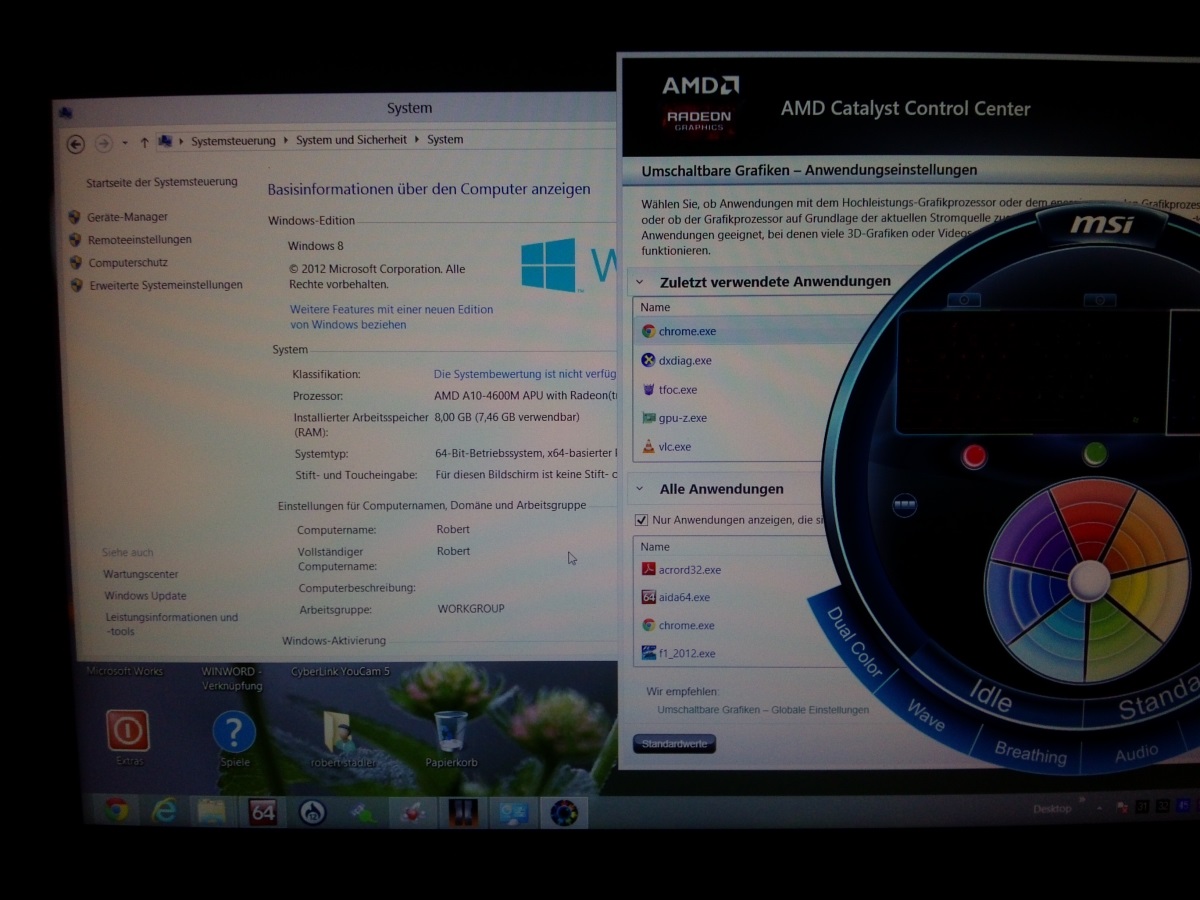1200x900 pixels.
Task: Click the Control Panel taskbar icon
Action: click(514, 813)
